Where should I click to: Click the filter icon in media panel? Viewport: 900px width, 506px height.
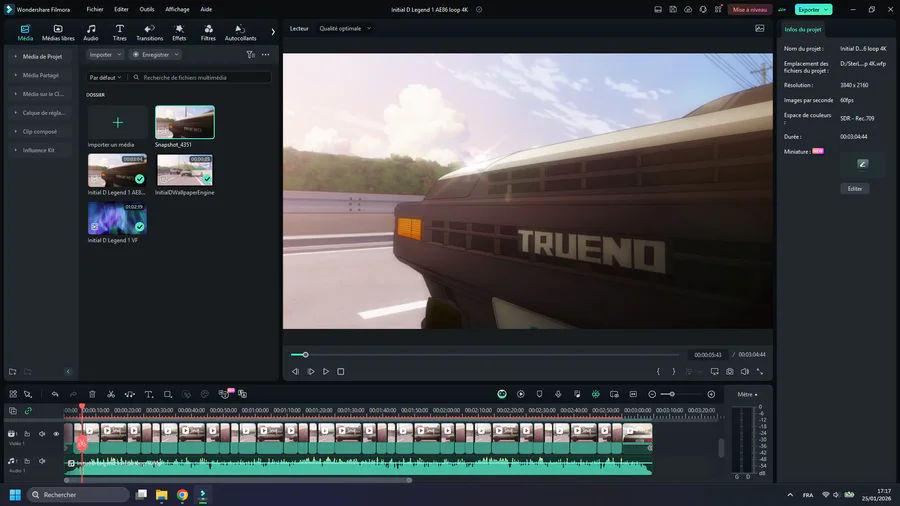click(x=250, y=55)
